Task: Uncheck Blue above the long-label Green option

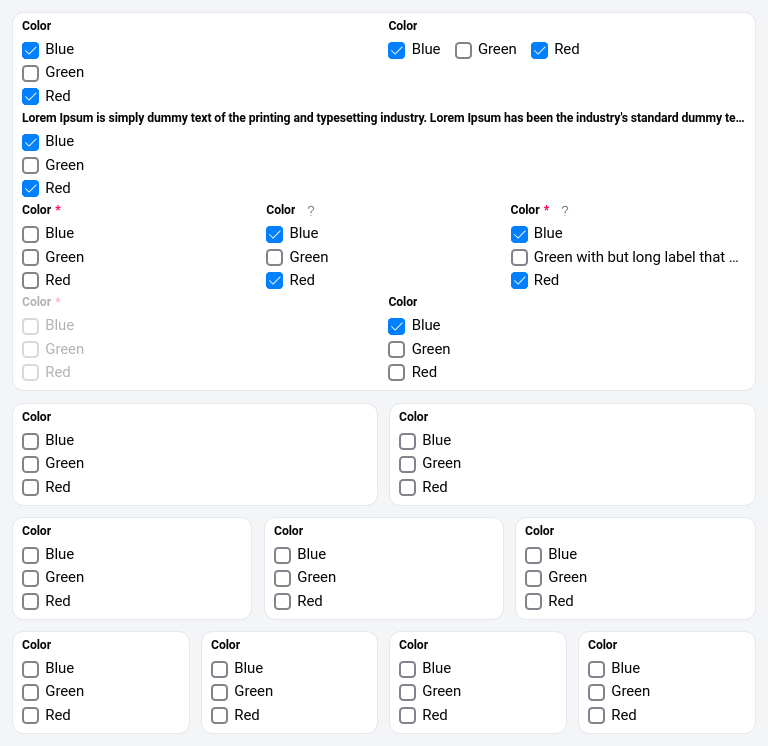Action: pyautogui.click(x=520, y=234)
